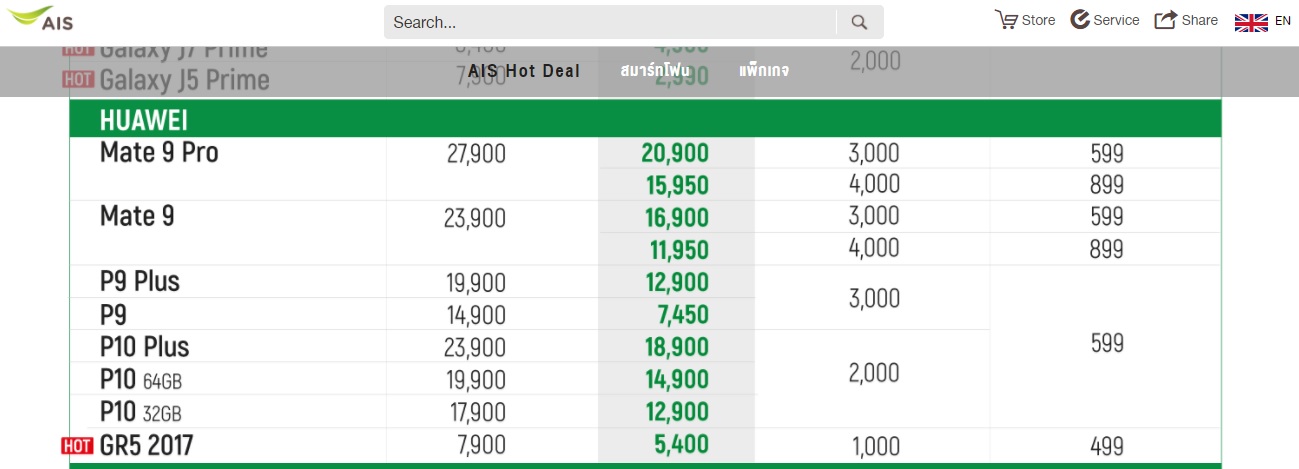Click the EN language label
This screenshot has width=1299, height=469.
click(x=1283, y=20)
